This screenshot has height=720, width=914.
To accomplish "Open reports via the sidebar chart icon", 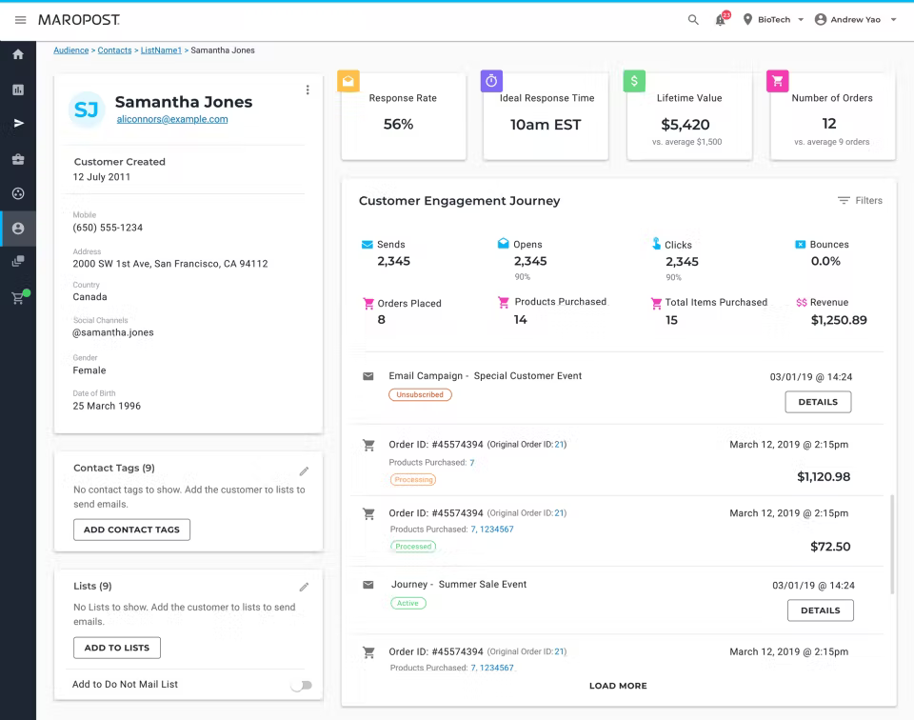I will 17,89.
